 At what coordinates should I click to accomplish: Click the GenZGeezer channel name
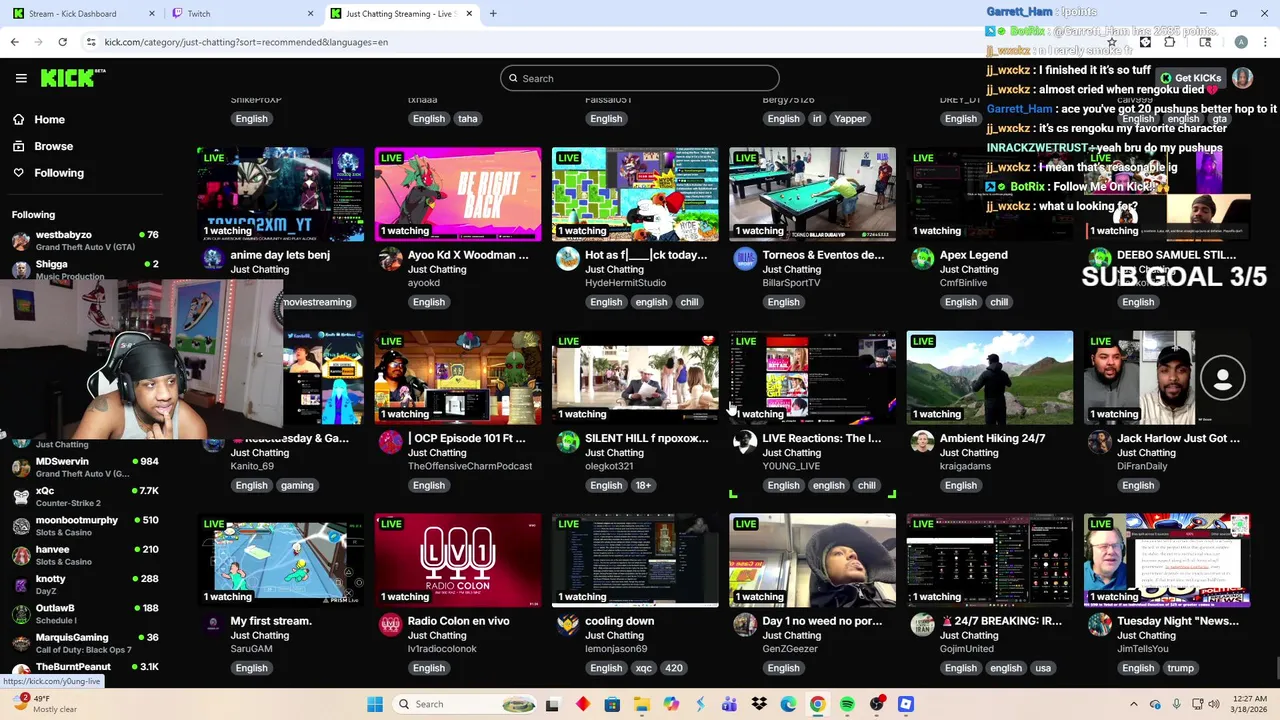[791, 649]
